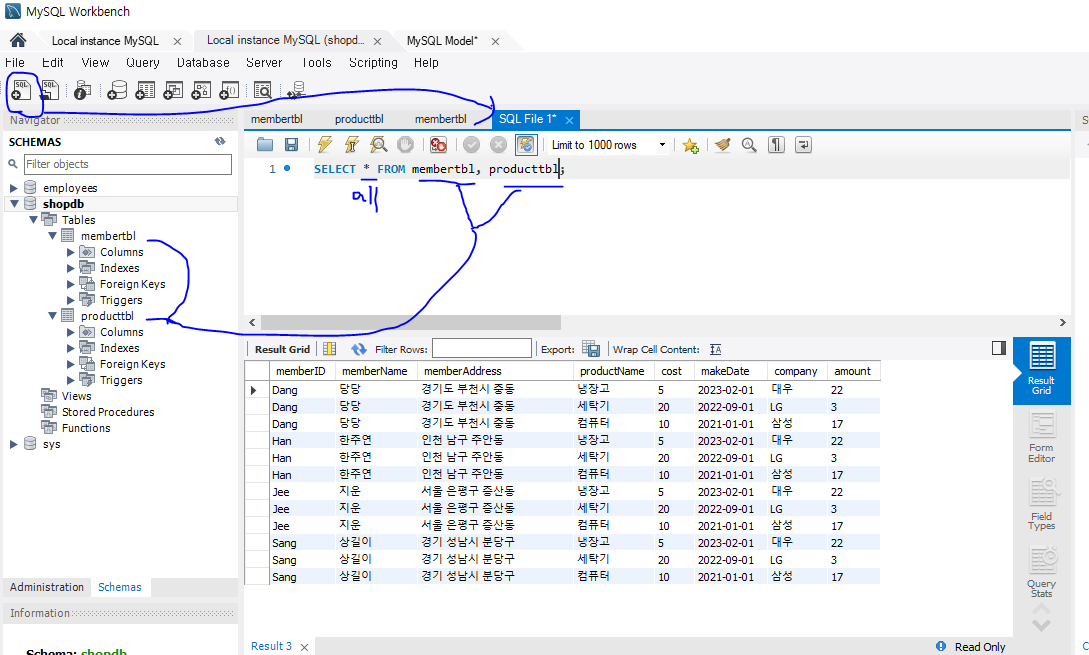Open script file in query editor
Viewport: 1089px width, 655px height.
265,144
